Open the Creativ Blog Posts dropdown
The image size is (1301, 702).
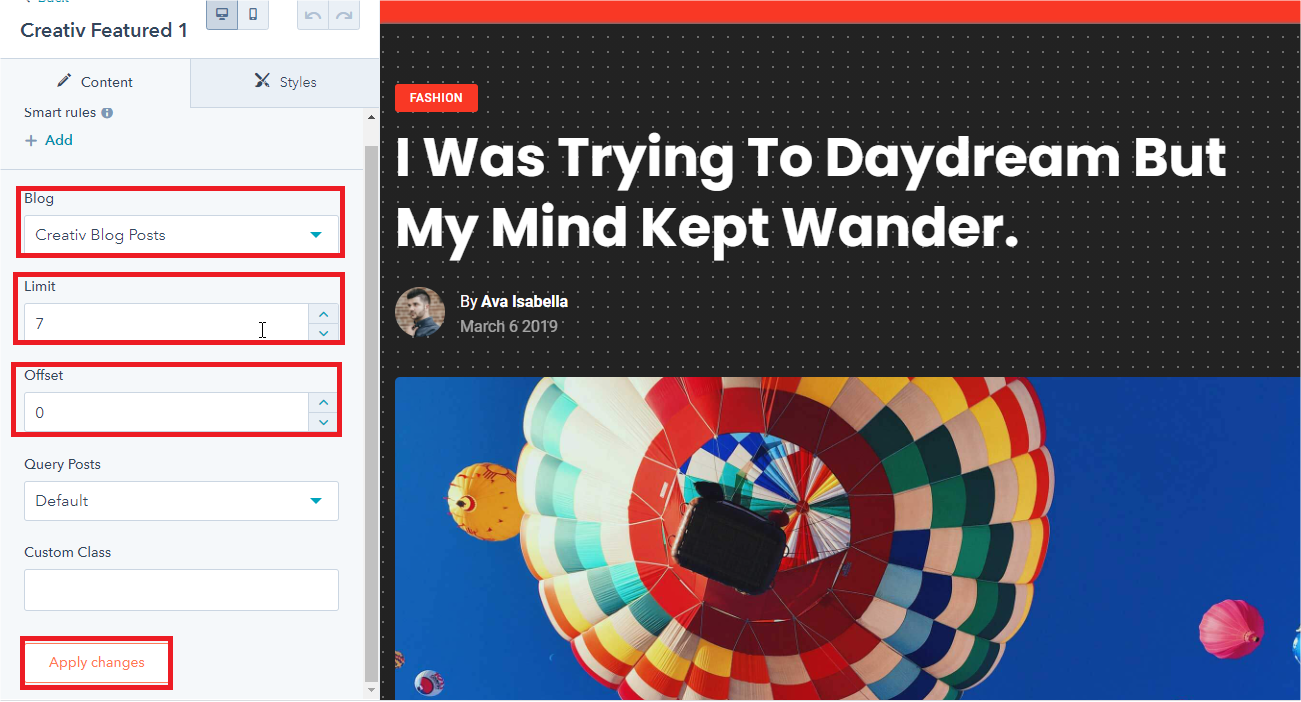pos(181,235)
